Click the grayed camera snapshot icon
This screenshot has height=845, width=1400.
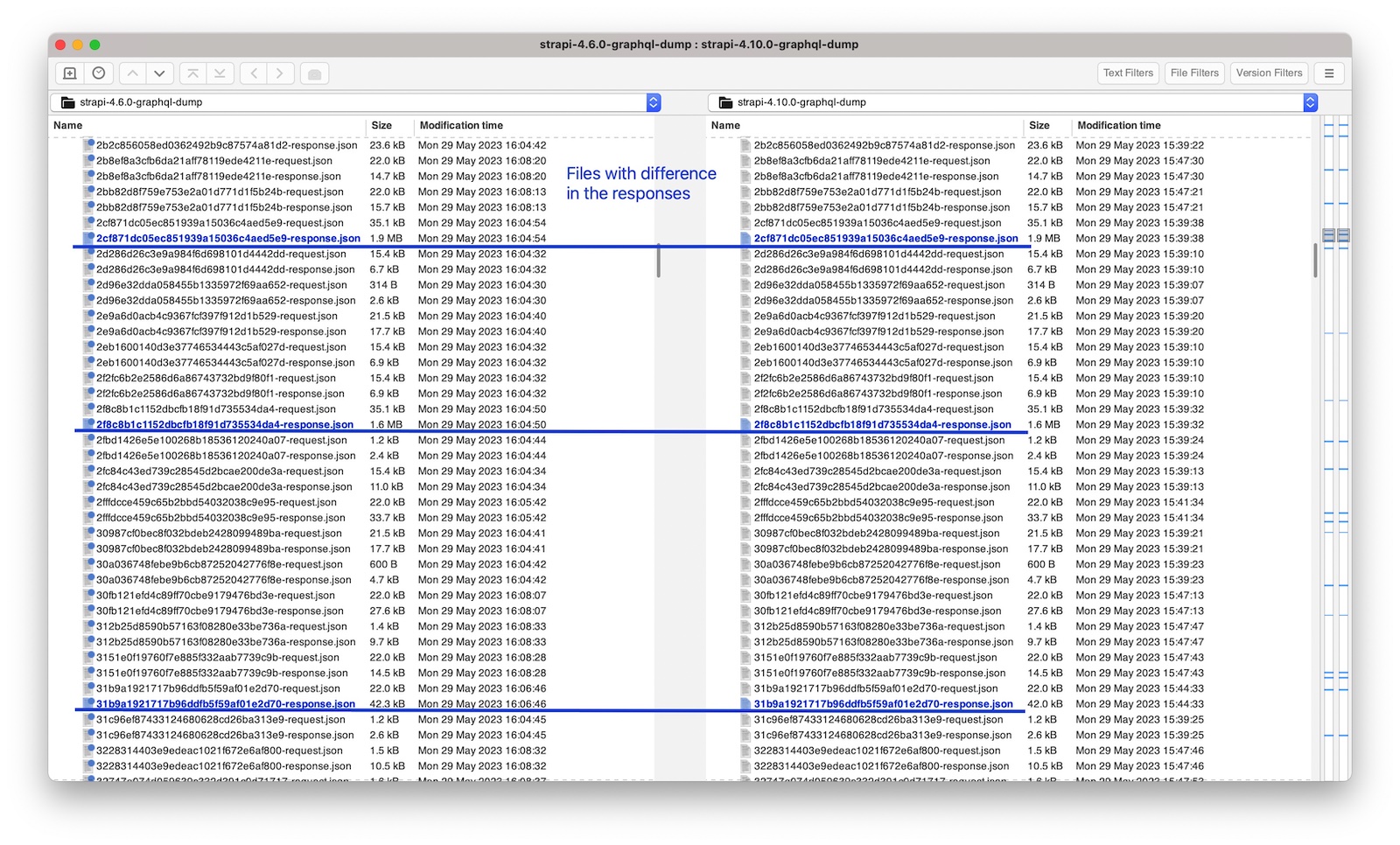pos(315,73)
